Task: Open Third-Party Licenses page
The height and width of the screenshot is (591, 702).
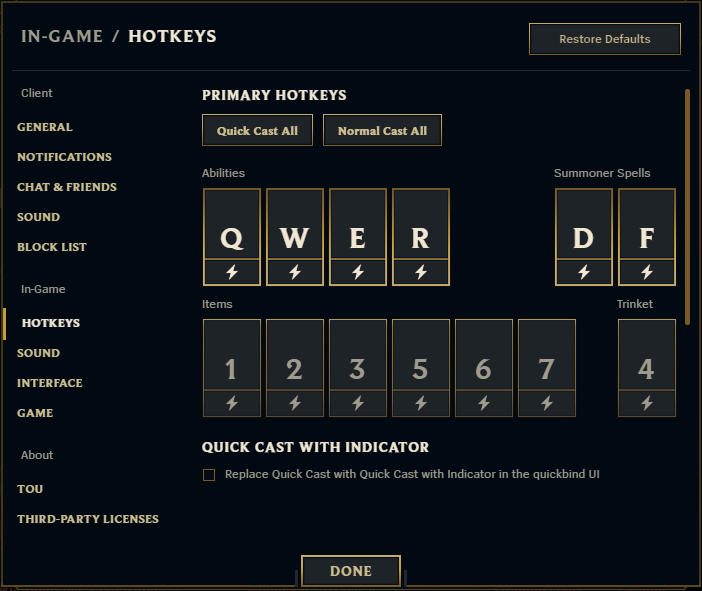Action: click(x=88, y=519)
